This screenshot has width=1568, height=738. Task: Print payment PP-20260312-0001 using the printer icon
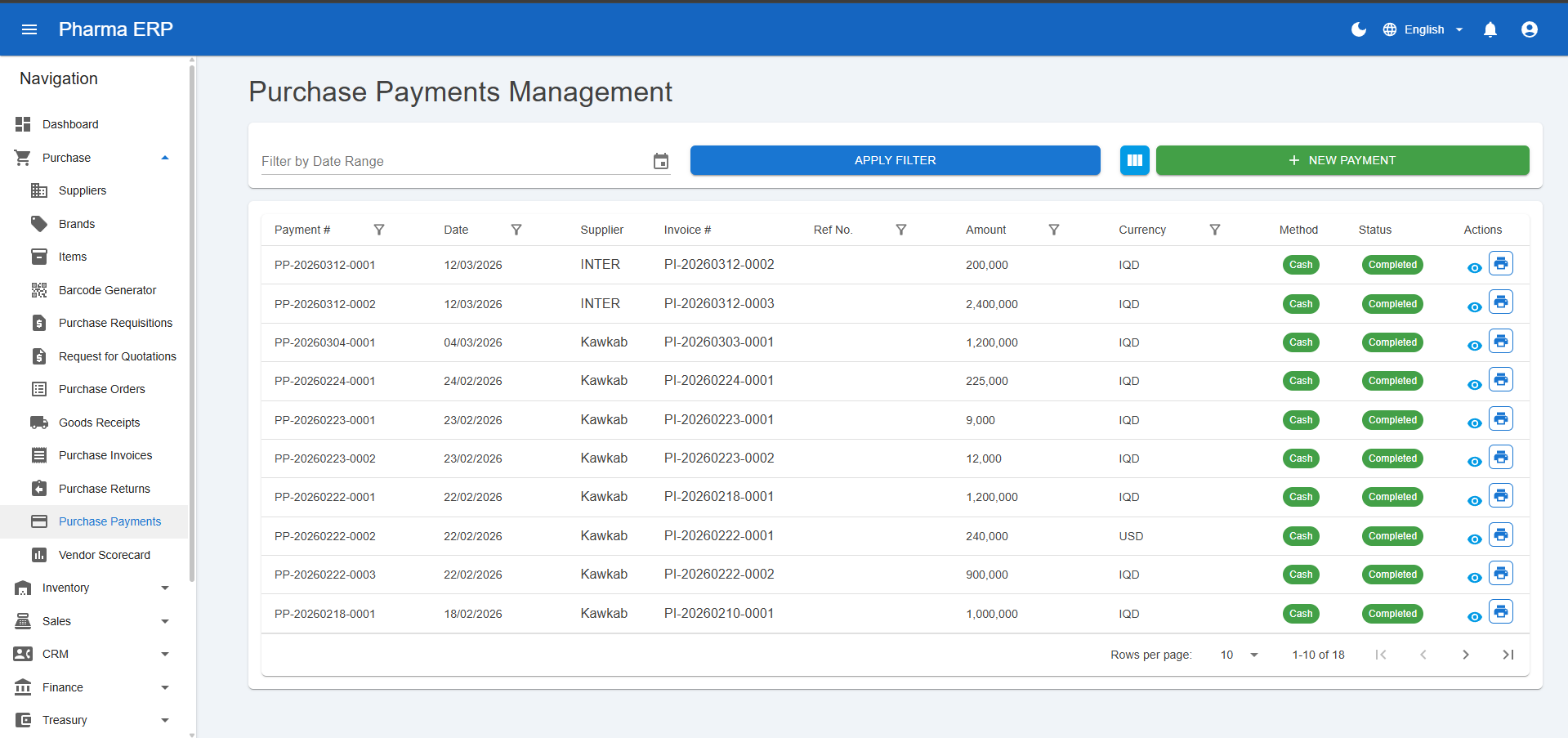click(x=1501, y=262)
